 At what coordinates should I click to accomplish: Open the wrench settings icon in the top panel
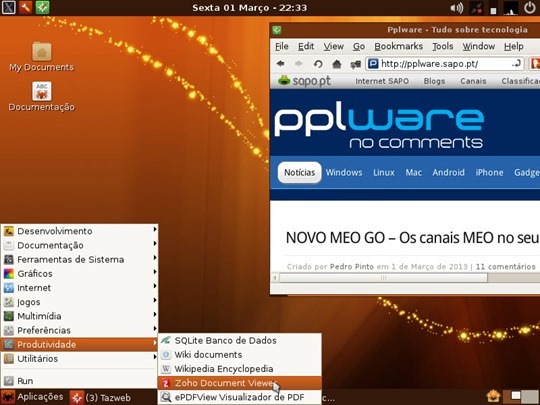[25, 7]
